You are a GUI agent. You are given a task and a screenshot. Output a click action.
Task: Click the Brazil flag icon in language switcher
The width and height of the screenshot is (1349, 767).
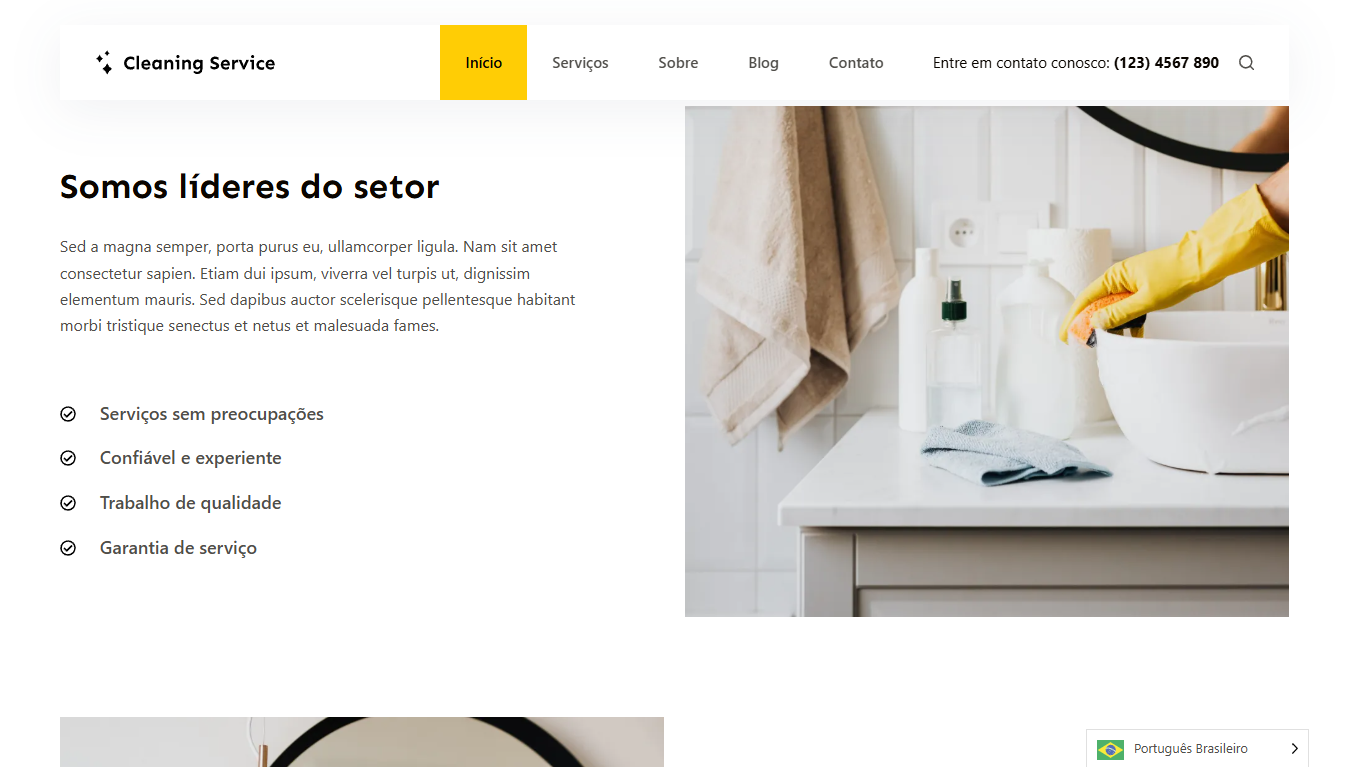pyautogui.click(x=1110, y=749)
